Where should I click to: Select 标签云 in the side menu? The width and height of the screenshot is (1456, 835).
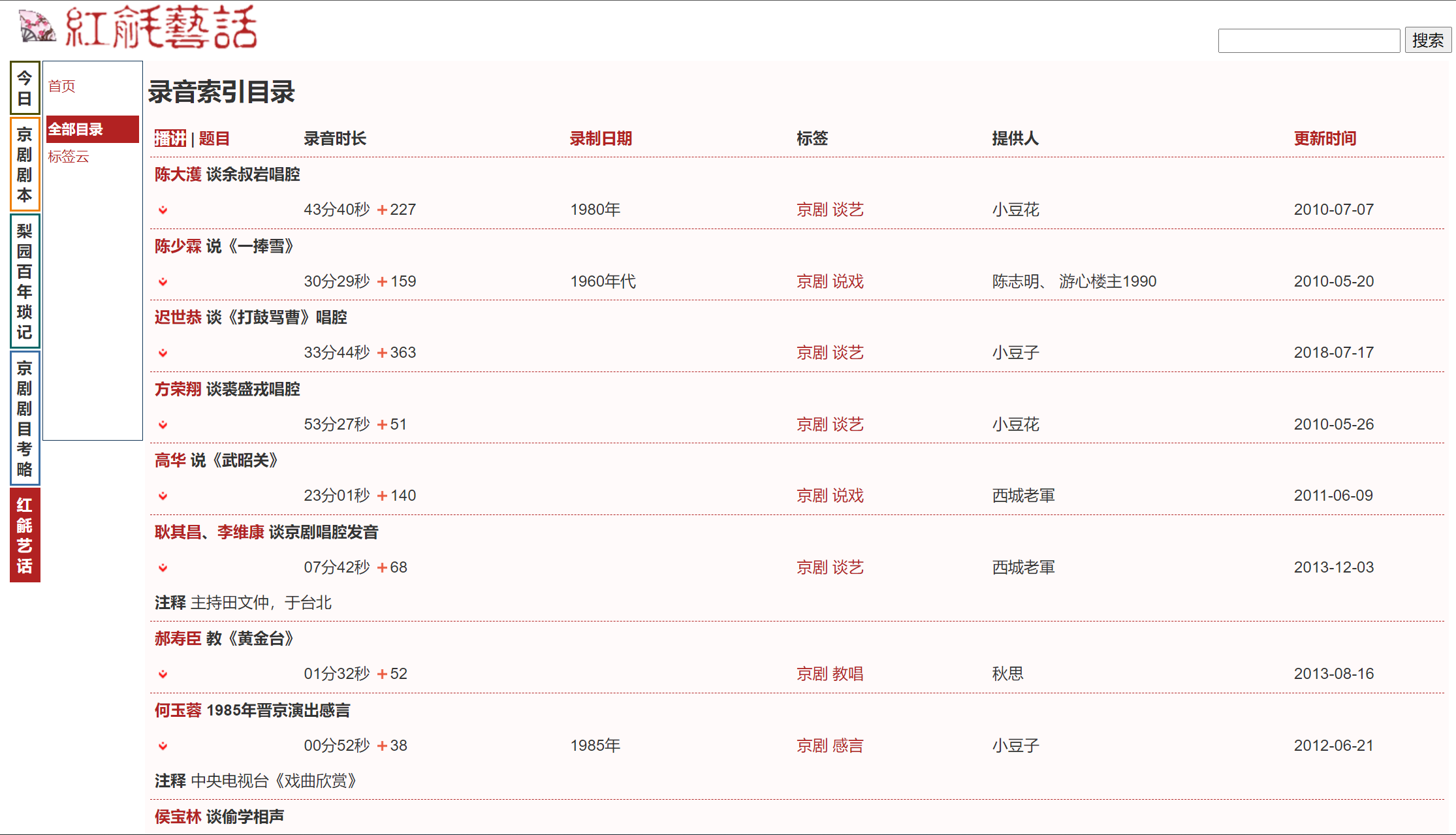click(69, 157)
